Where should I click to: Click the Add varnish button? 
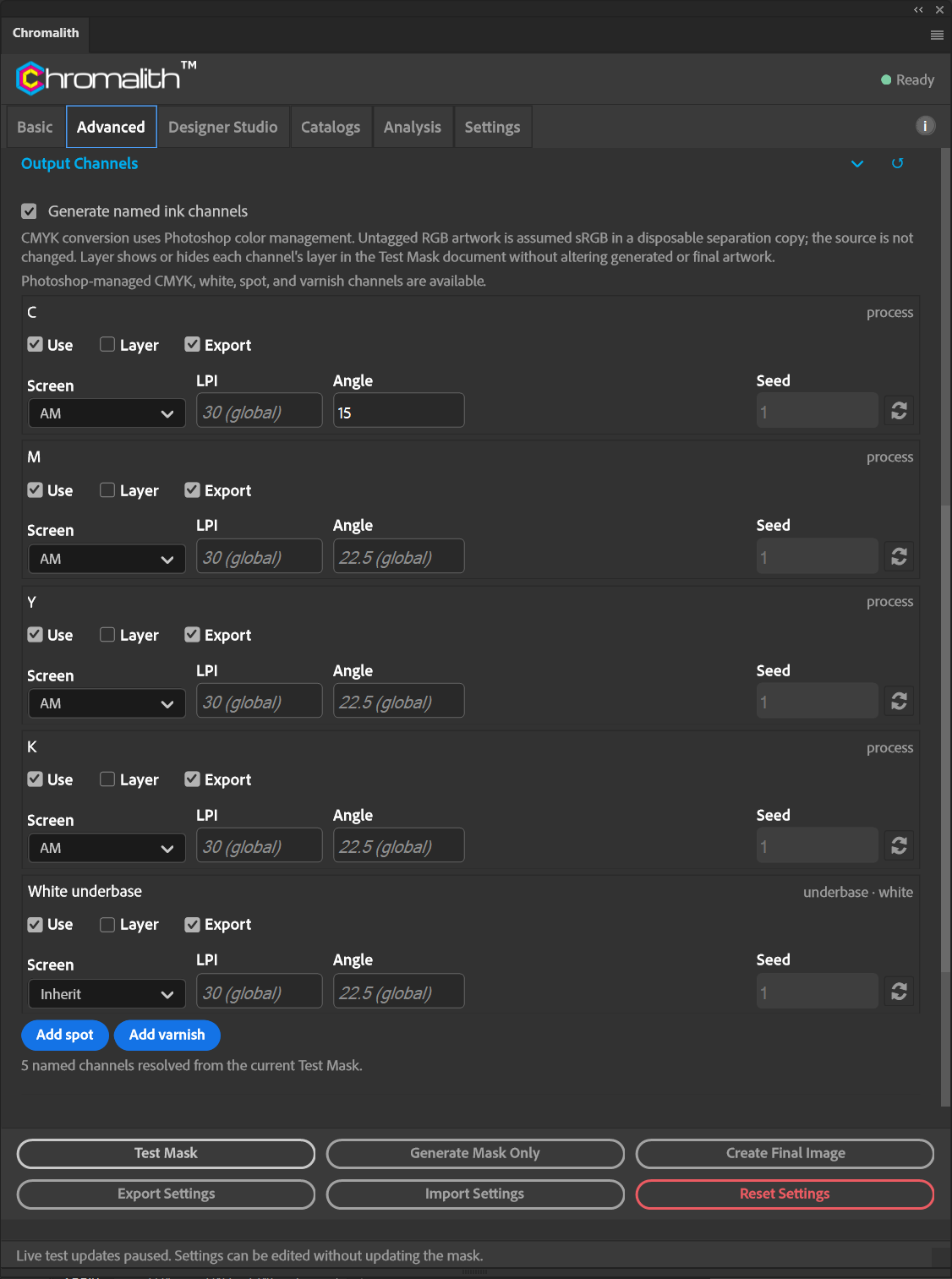click(167, 1035)
